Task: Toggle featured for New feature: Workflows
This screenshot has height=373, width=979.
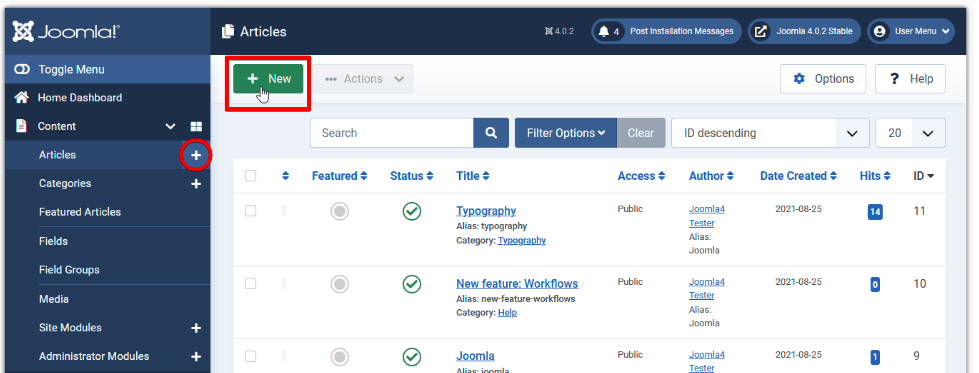Action: tap(339, 285)
